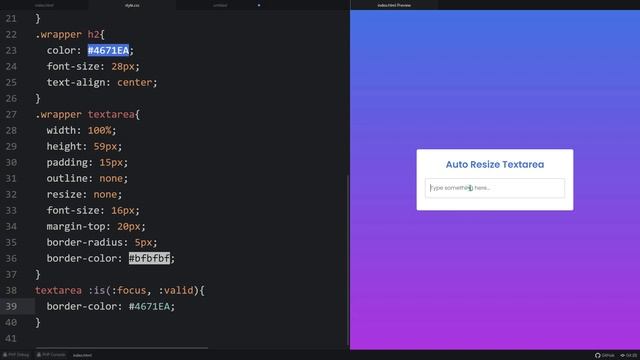Image resolution: width=640 pixels, height=360 pixels.
Task: Switch to the style.css editor tab
Action: point(132,5)
